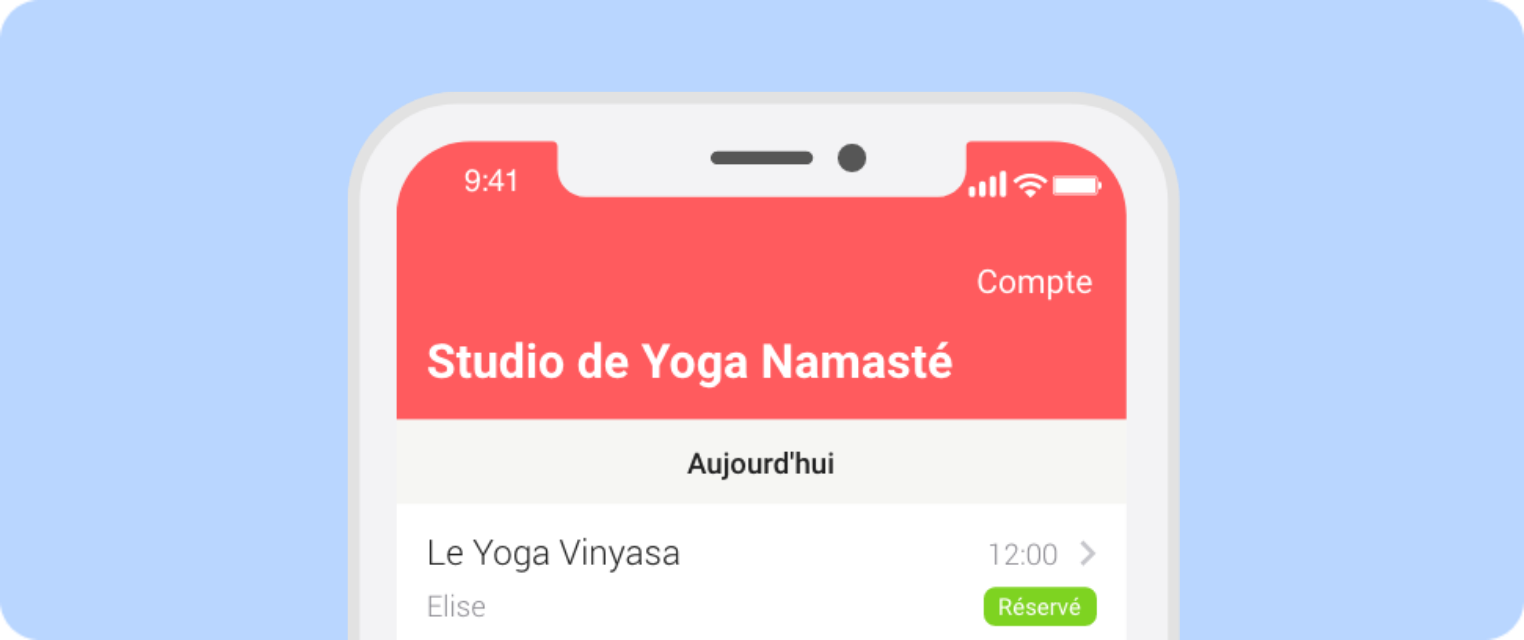
Task: Click the word Studio in header title
Action: click(x=495, y=362)
